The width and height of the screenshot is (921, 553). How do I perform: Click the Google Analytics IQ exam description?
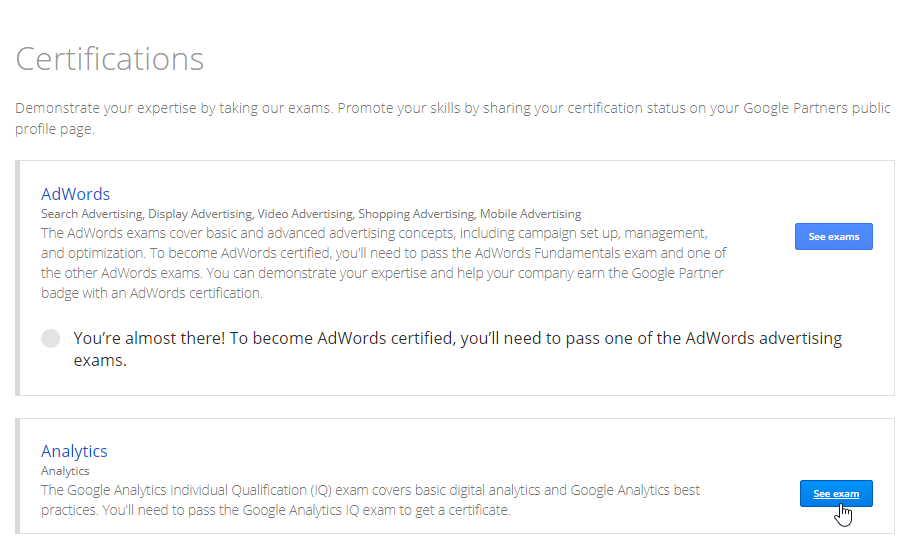coord(370,500)
